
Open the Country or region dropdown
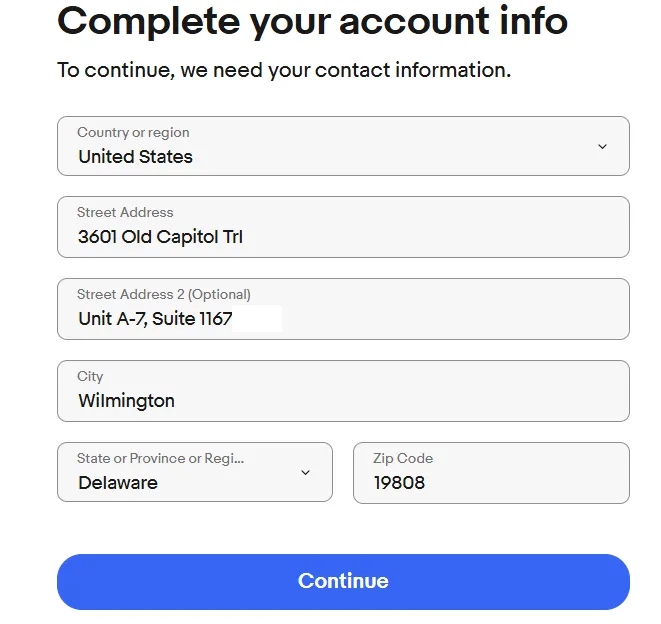pos(343,146)
